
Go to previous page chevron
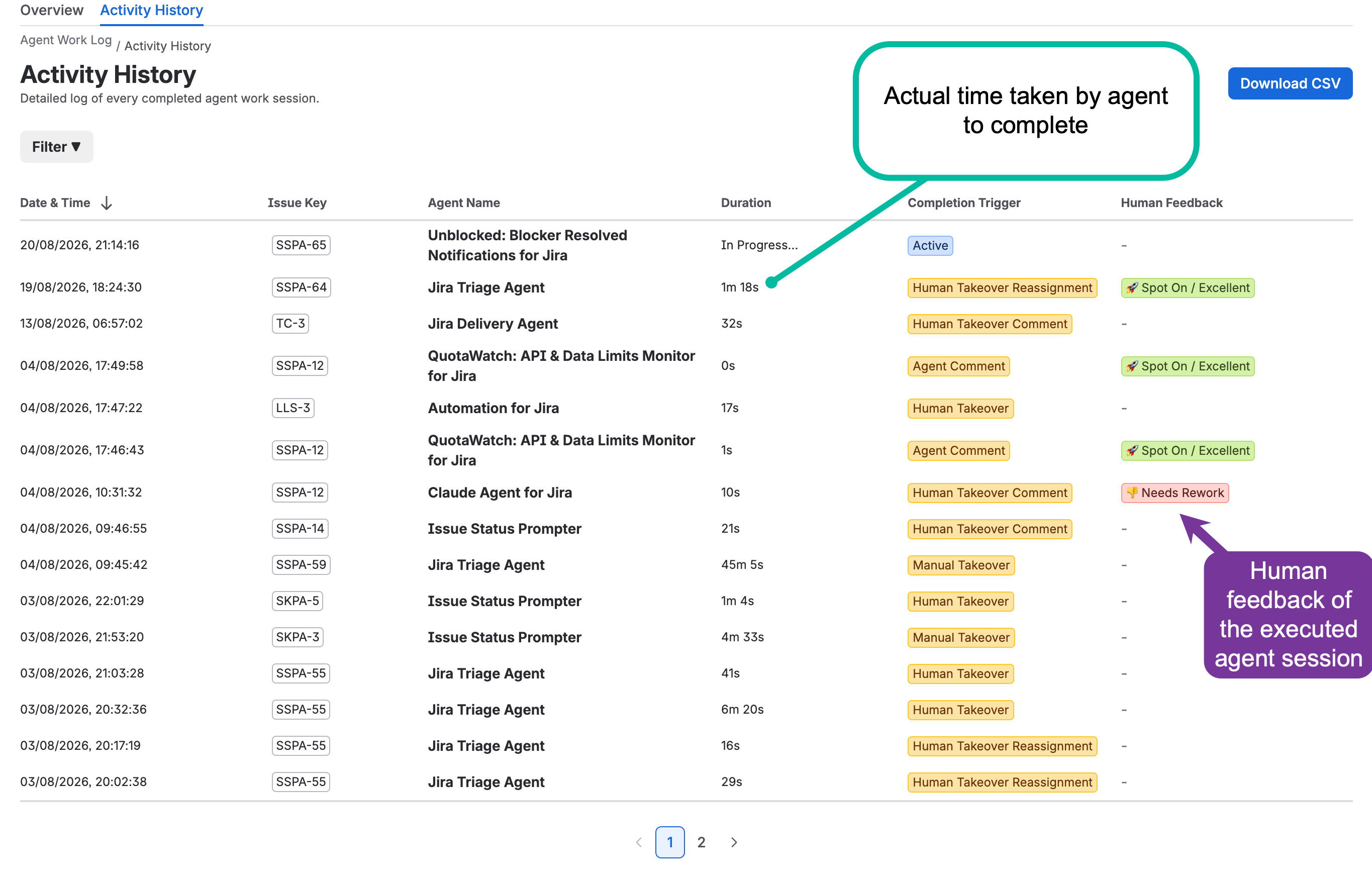pos(639,842)
